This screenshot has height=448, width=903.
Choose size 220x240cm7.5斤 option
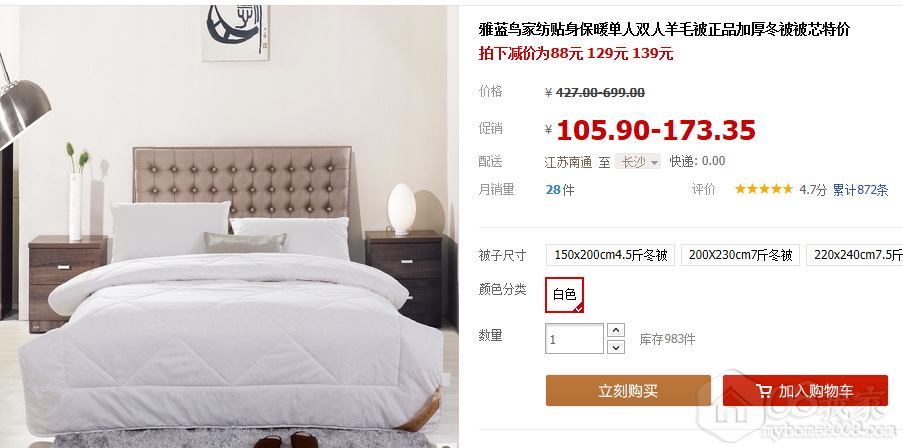[854, 255]
